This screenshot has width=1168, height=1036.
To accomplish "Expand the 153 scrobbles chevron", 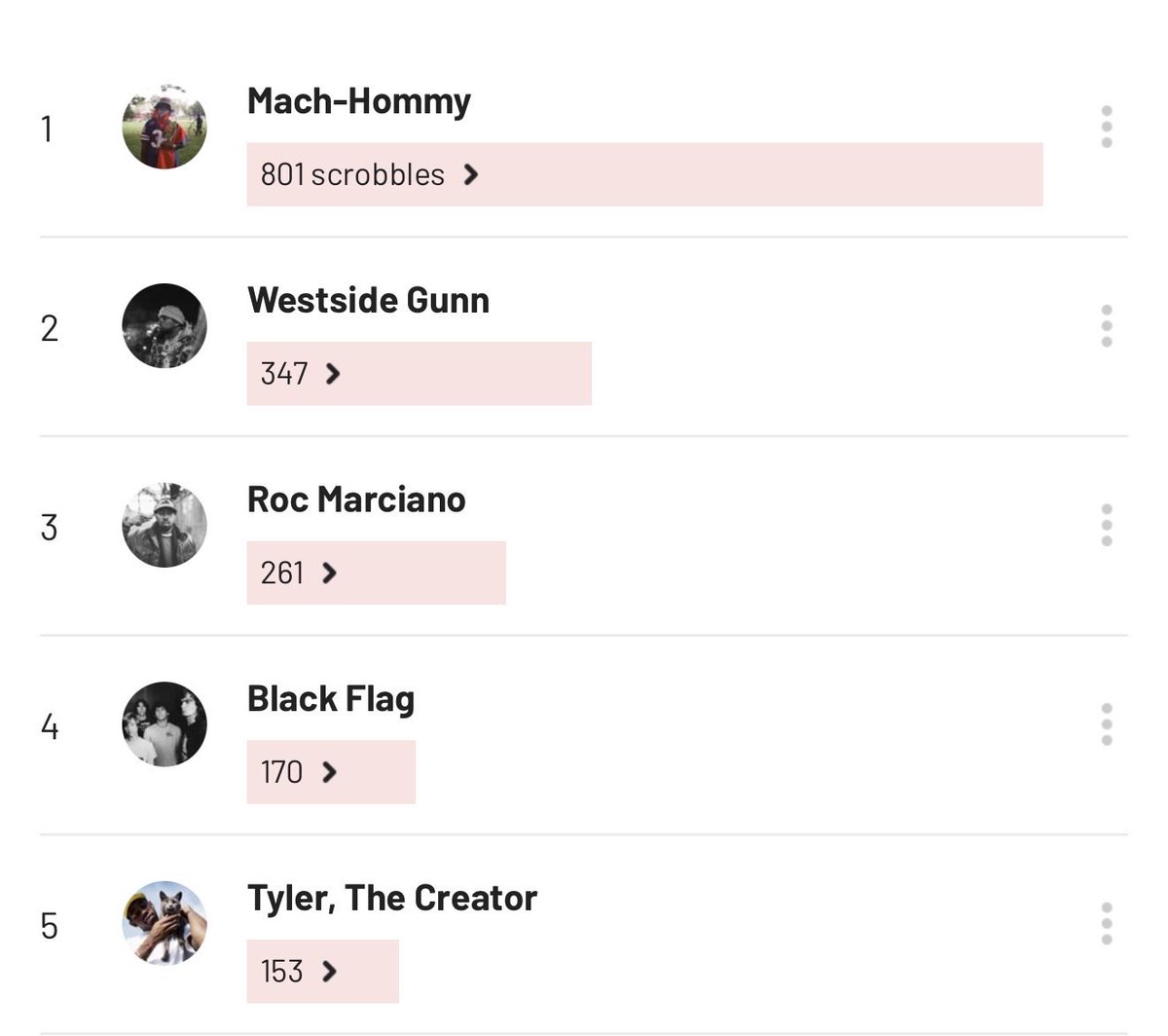I will [x=330, y=971].
